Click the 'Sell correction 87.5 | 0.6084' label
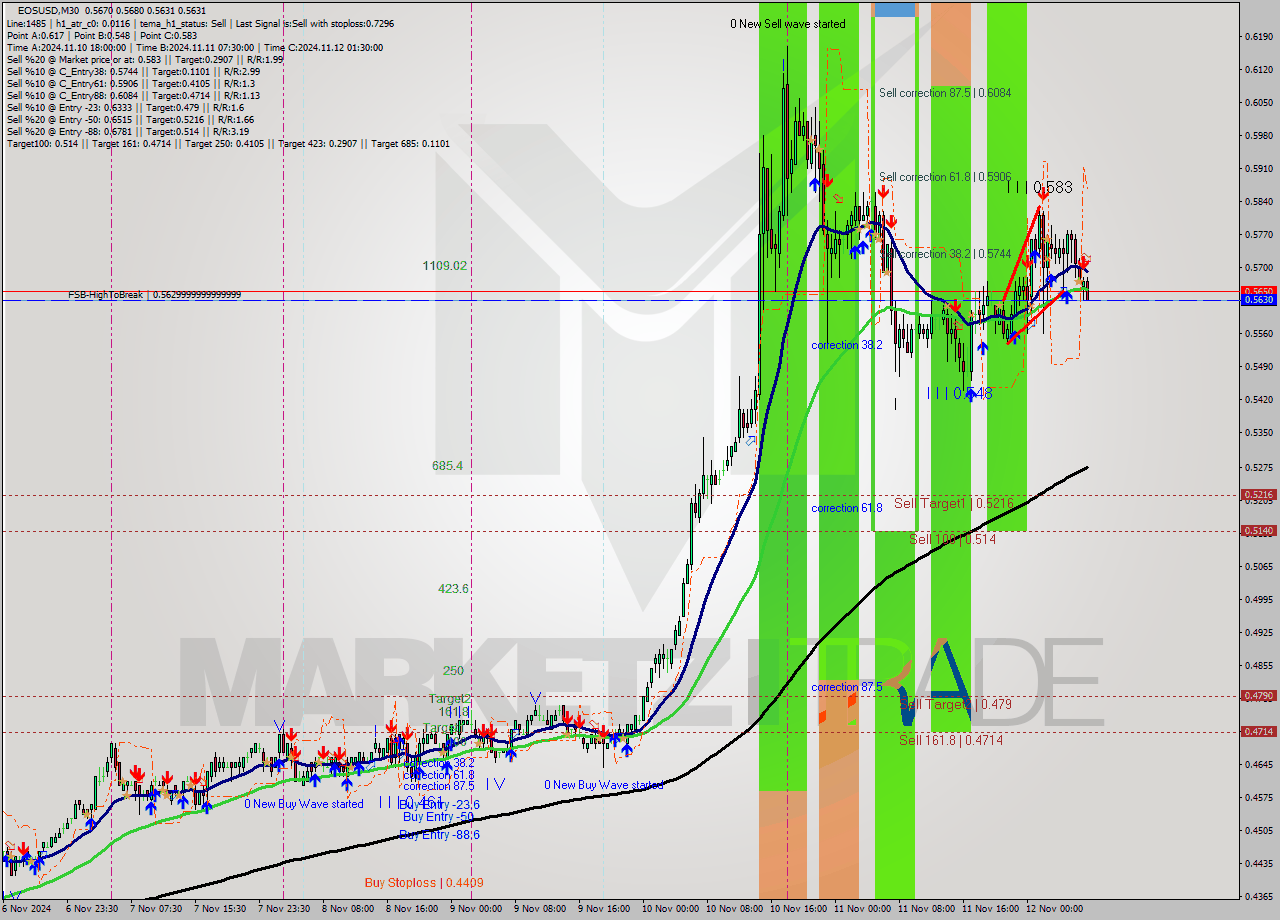1280x920 pixels. [x=945, y=93]
